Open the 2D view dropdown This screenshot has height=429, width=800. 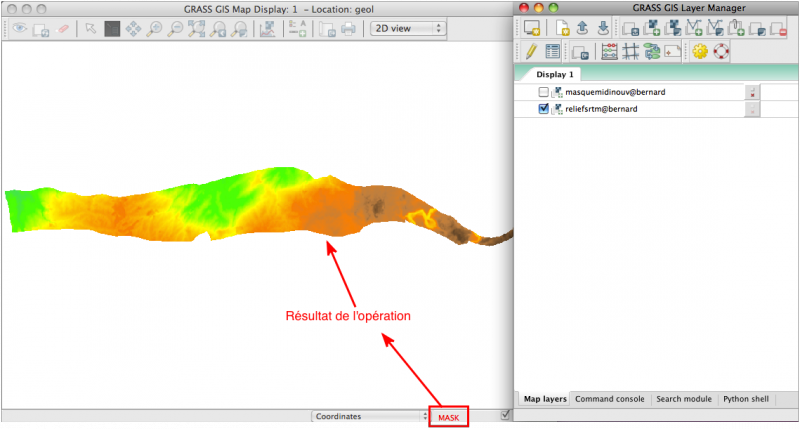tap(407, 28)
